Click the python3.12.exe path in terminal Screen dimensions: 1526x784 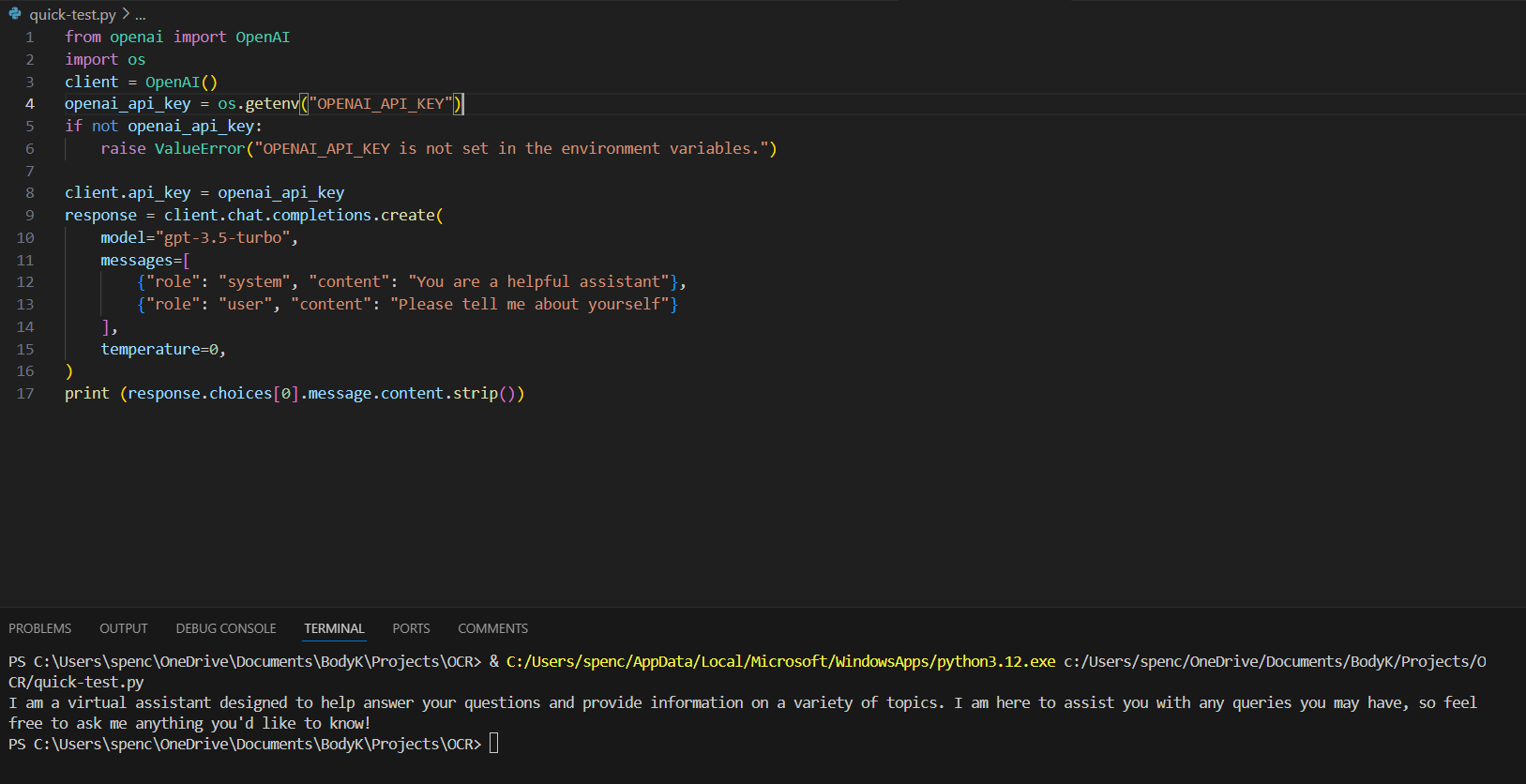[x=781, y=661]
